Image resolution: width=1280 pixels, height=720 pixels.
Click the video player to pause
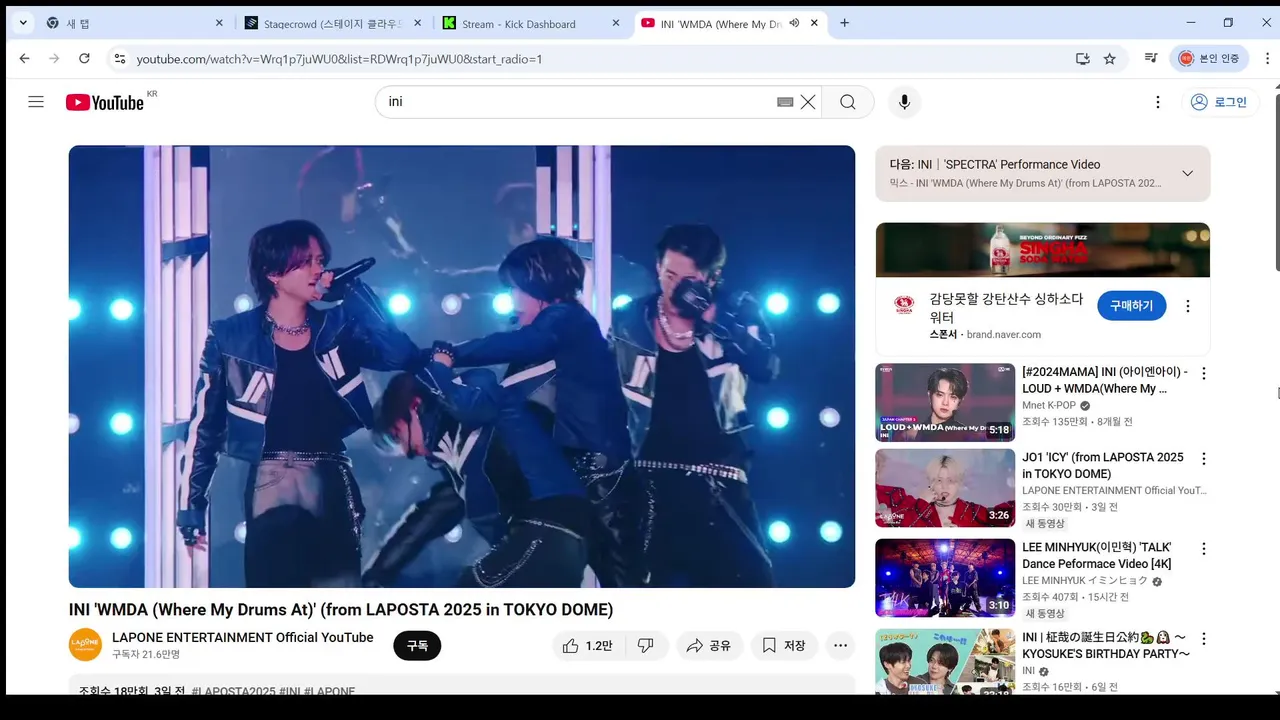[462, 366]
